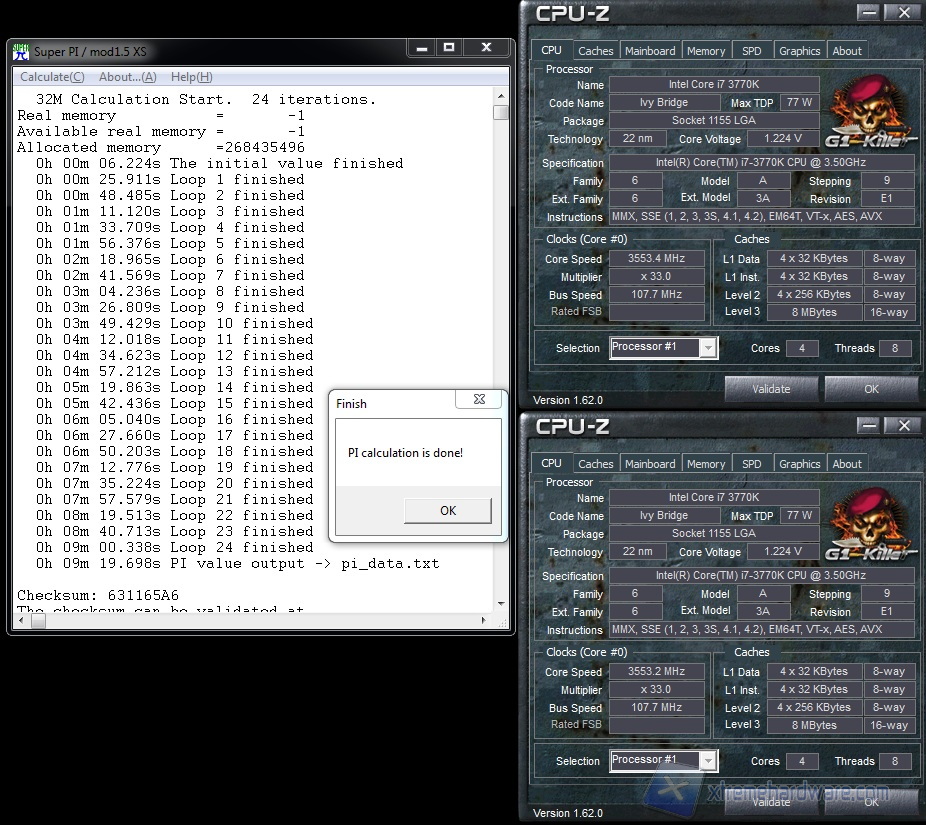This screenshot has height=825, width=926.
Task: Click scroll up arrow in Super PI output
Action: point(501,97)
